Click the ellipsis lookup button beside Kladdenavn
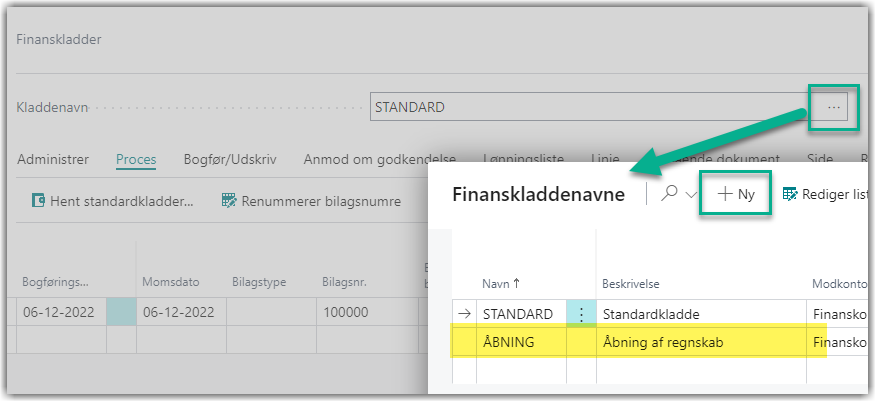Screen dimensions: 876x402 [834, 107]
